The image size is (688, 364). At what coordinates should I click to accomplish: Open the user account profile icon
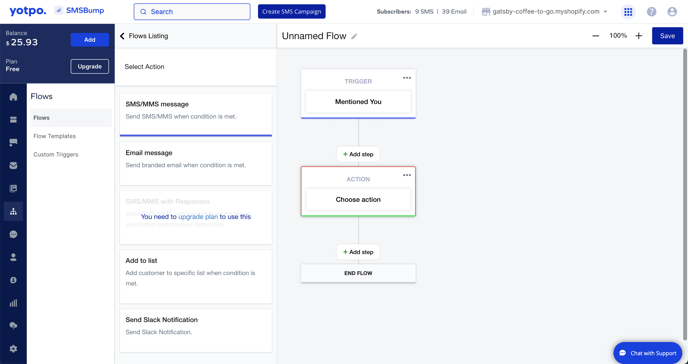(672, 12)
